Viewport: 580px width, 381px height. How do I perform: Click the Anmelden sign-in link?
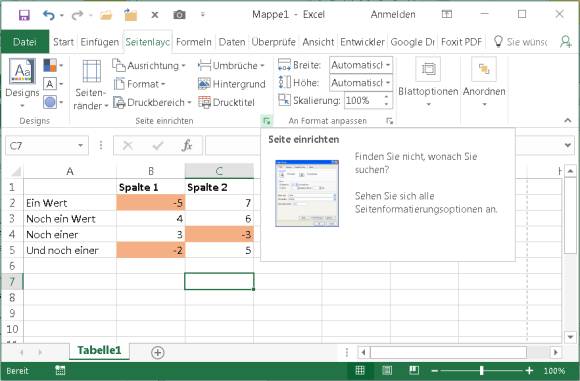coord(393,14)
